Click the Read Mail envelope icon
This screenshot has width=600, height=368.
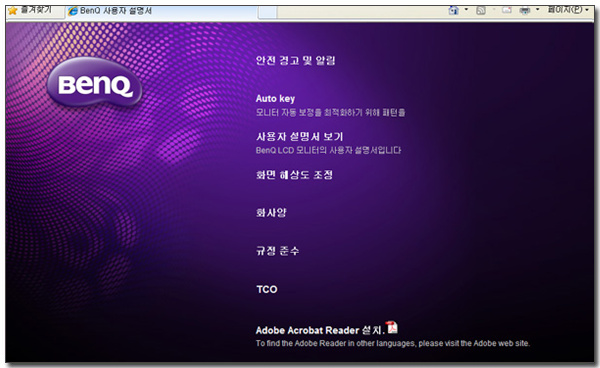click(x=507, y=10)
